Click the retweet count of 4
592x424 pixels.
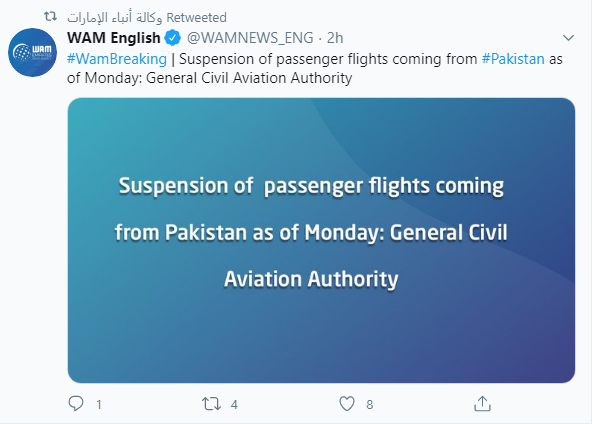(x=234, y=405)
